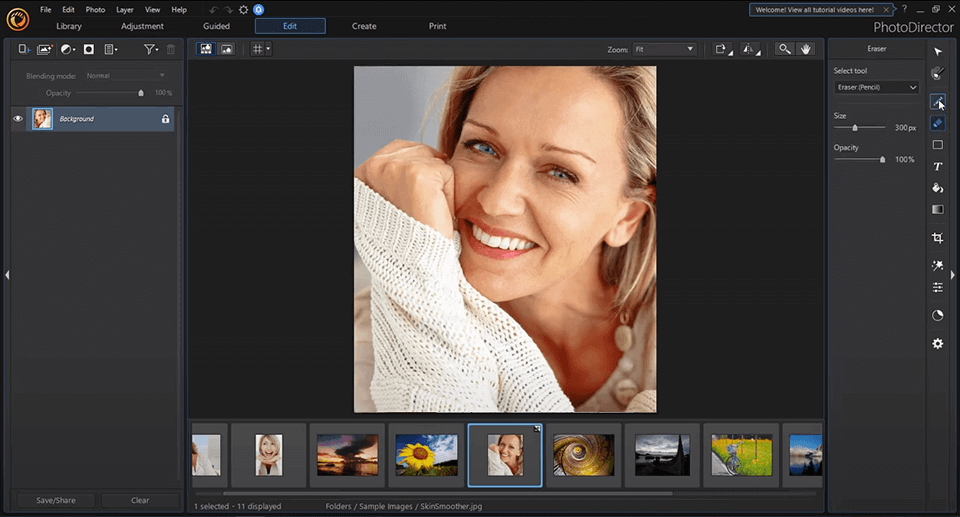Screen dimensions: 960x517
Task: Choose the rectangle shape tool
Action: [937, 145]
